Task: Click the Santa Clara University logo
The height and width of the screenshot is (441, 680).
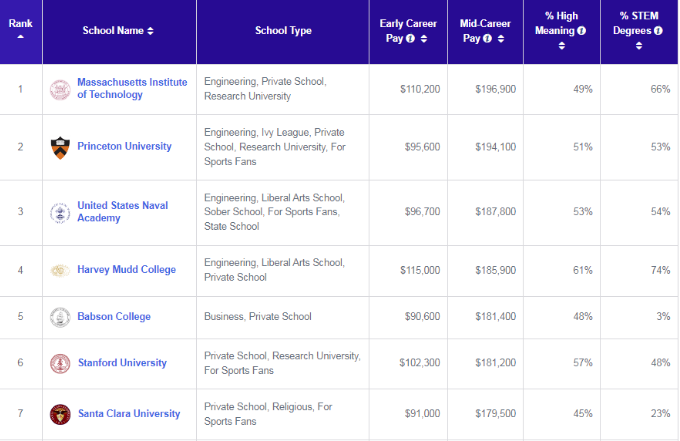Action: 60,414
